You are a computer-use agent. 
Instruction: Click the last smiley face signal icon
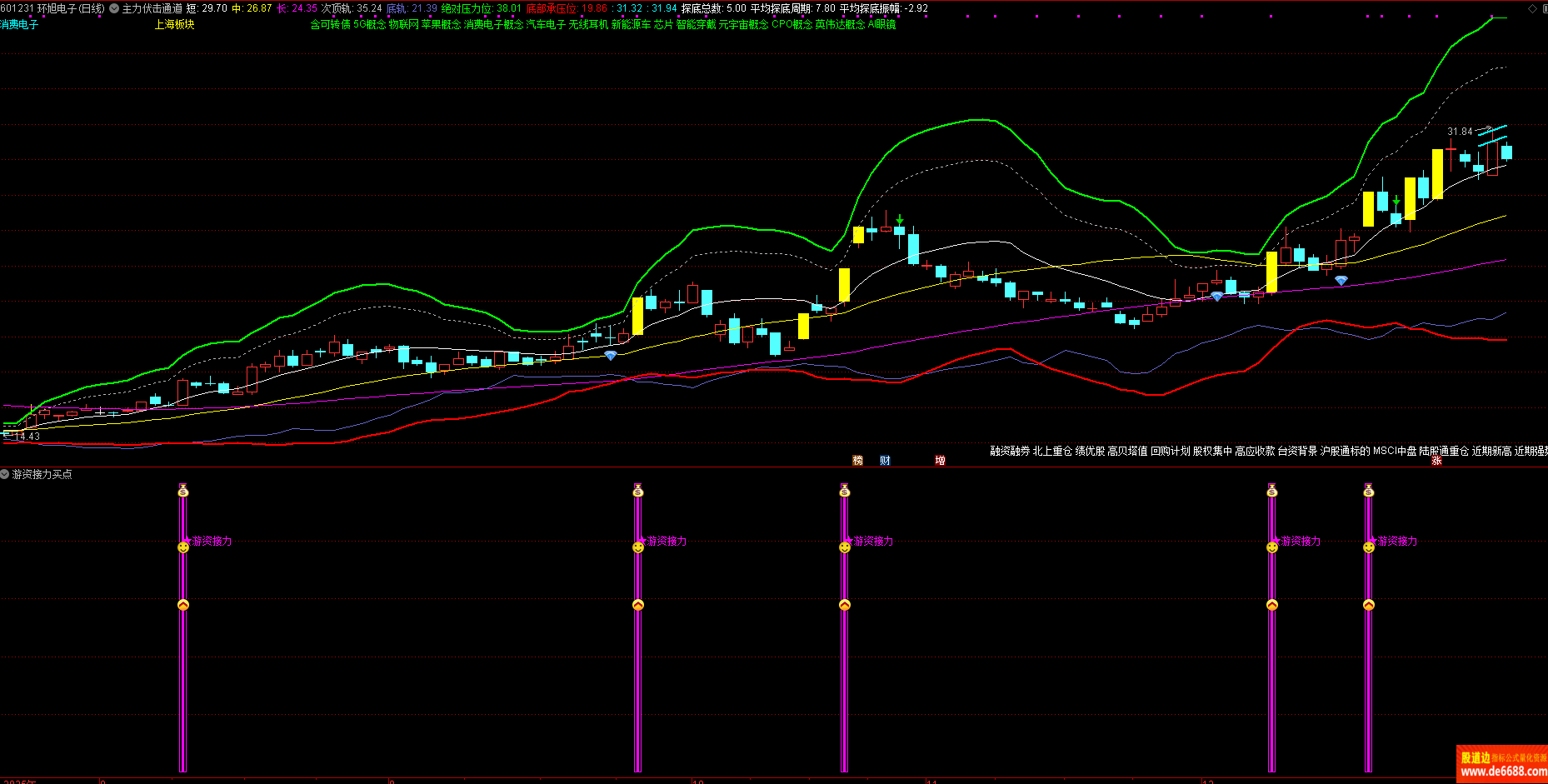(x=1368, y=547)
